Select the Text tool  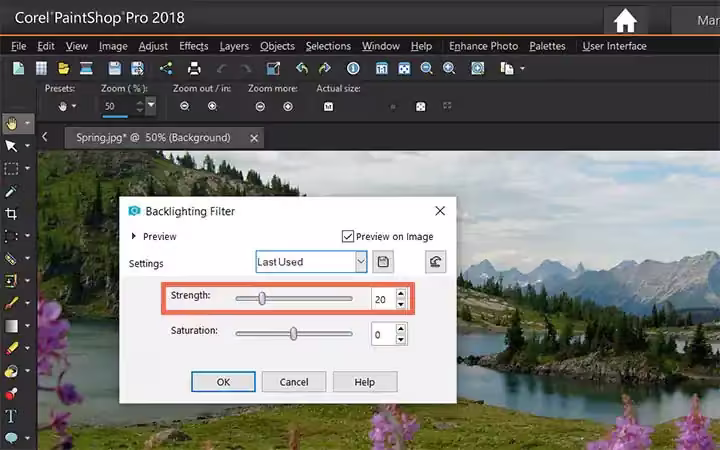[11, 416]
